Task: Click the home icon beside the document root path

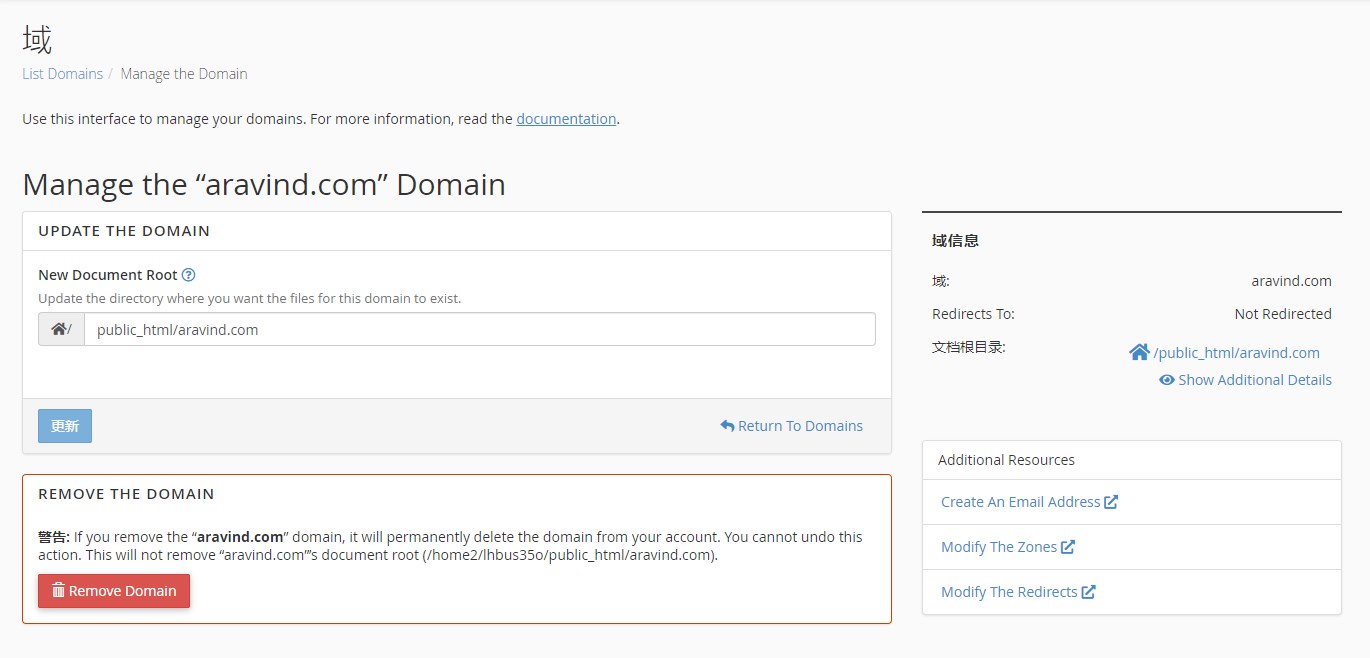Action: 1138,352
